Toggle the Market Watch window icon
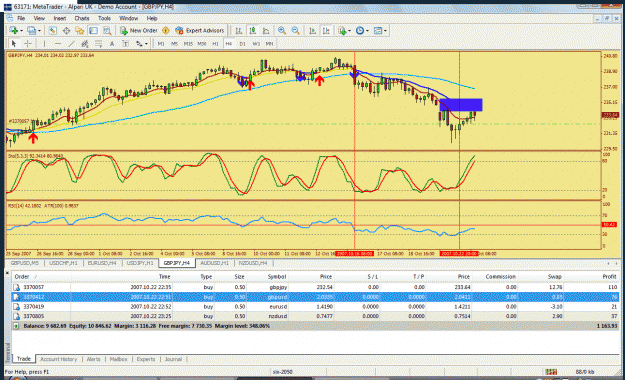Image resolution: width=625 pixels, height=380 pixels. [53, 30]
